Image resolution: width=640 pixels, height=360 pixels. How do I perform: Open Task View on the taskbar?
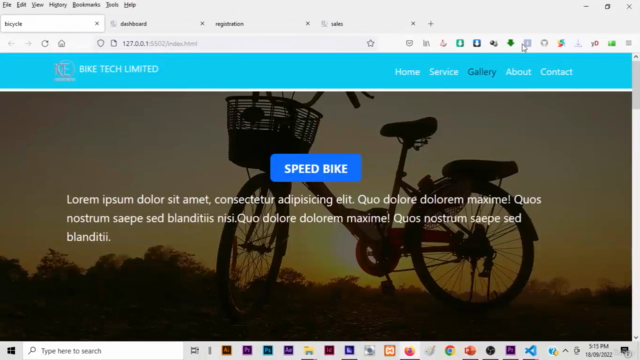[195, 351]
